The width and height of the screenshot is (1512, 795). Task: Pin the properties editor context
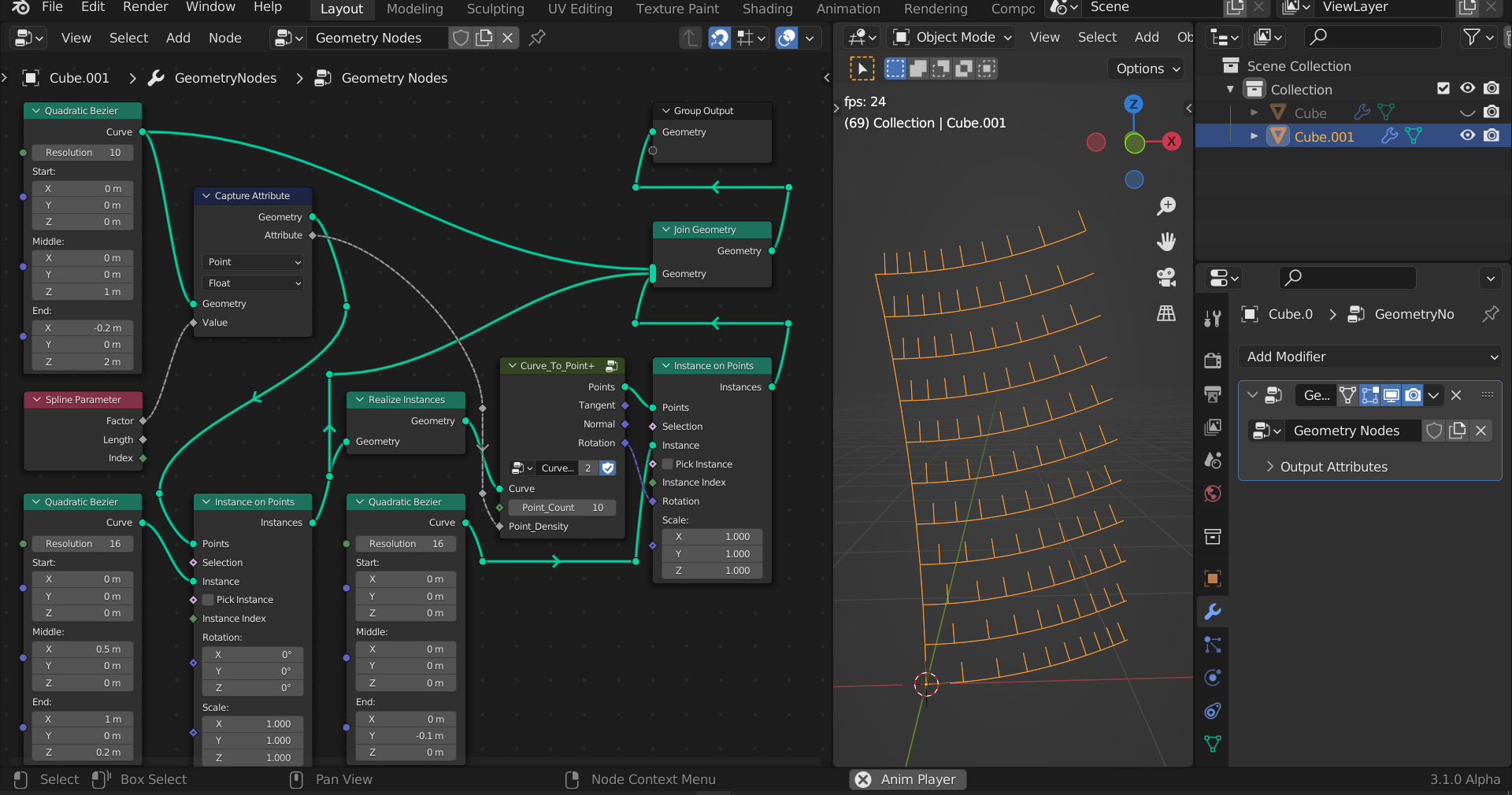tap(1490, 314)
